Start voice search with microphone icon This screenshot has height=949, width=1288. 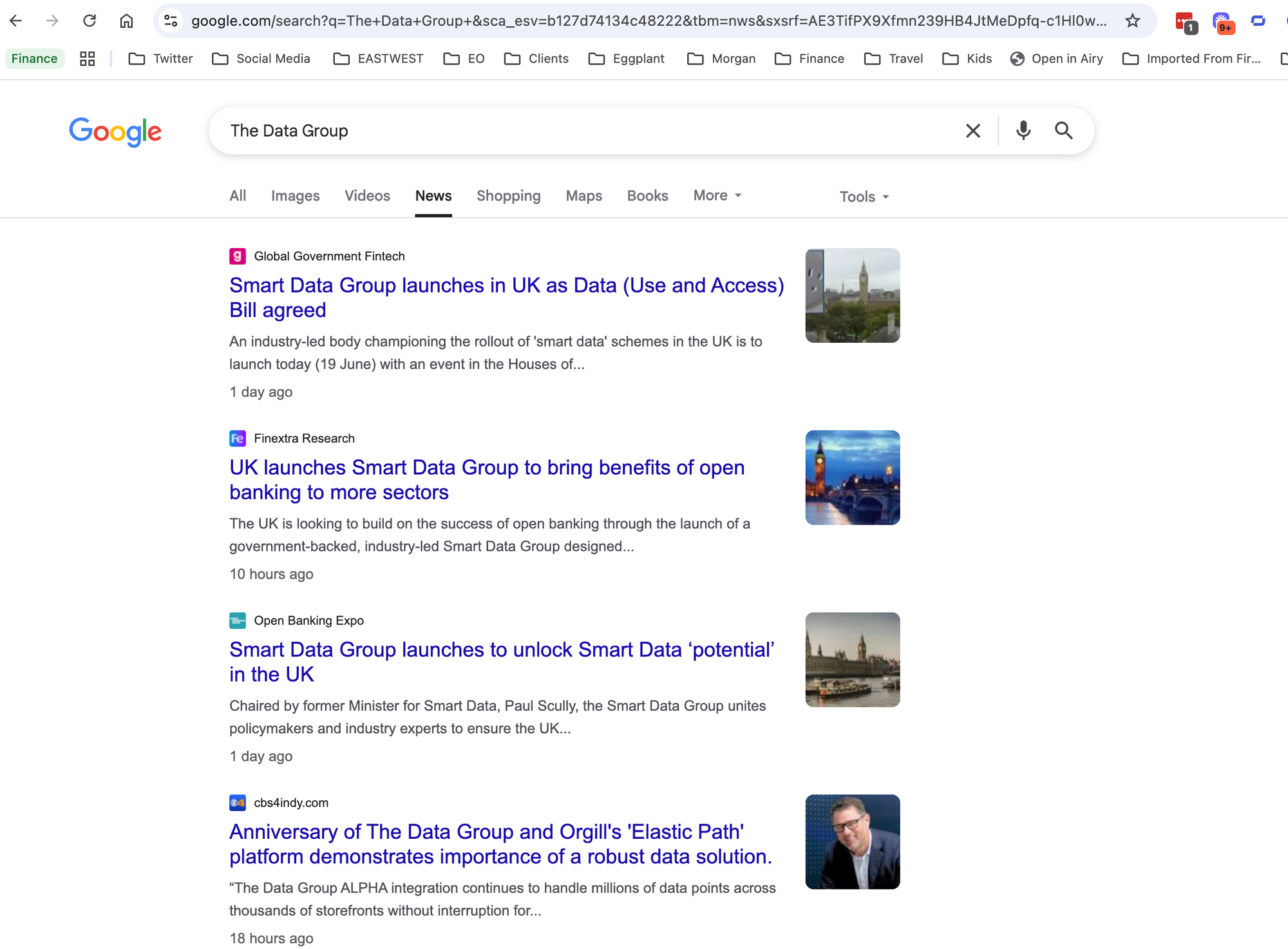point(1023,131)
